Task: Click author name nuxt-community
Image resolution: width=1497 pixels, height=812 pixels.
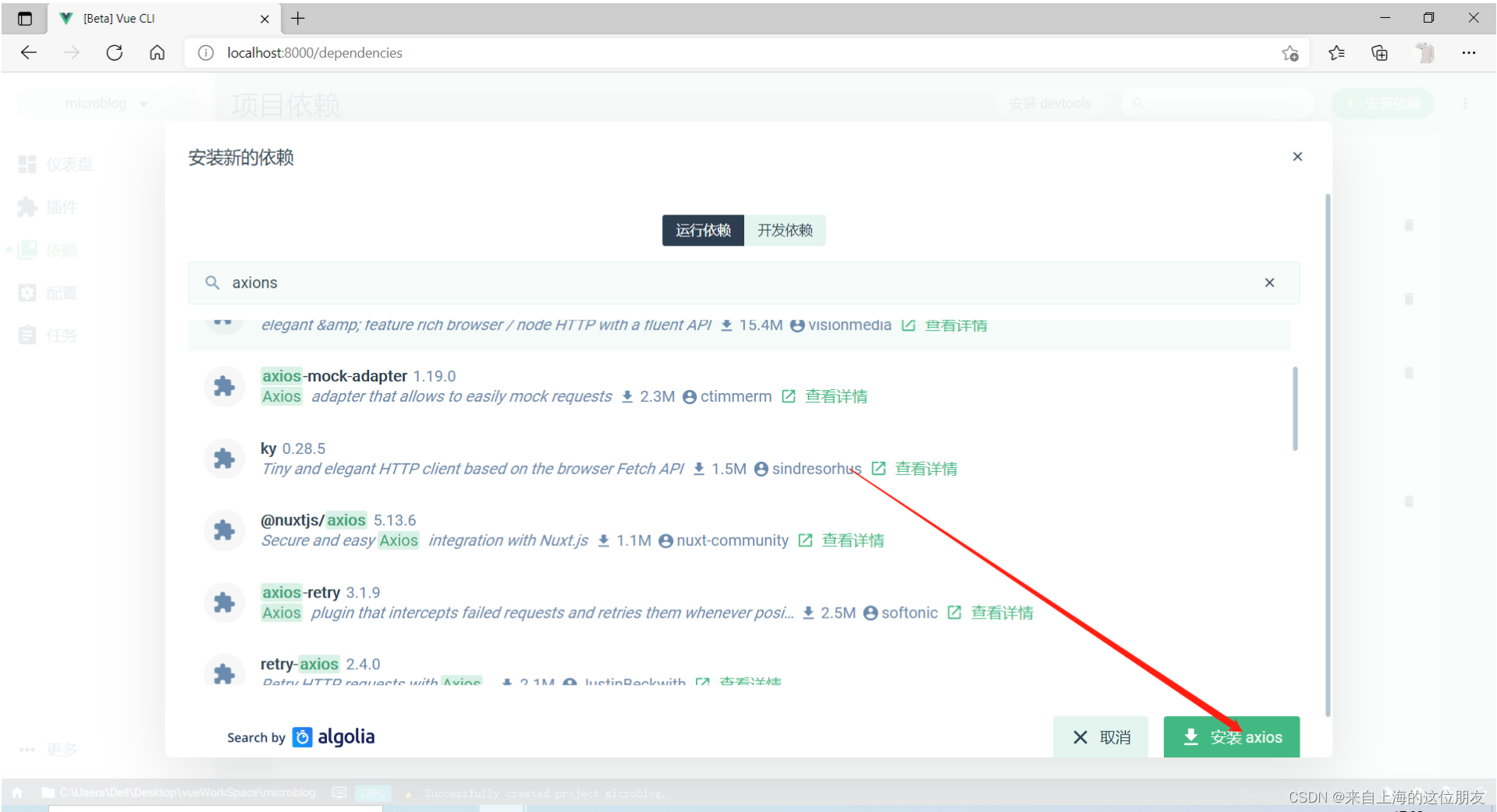Action: click(733, 541)
